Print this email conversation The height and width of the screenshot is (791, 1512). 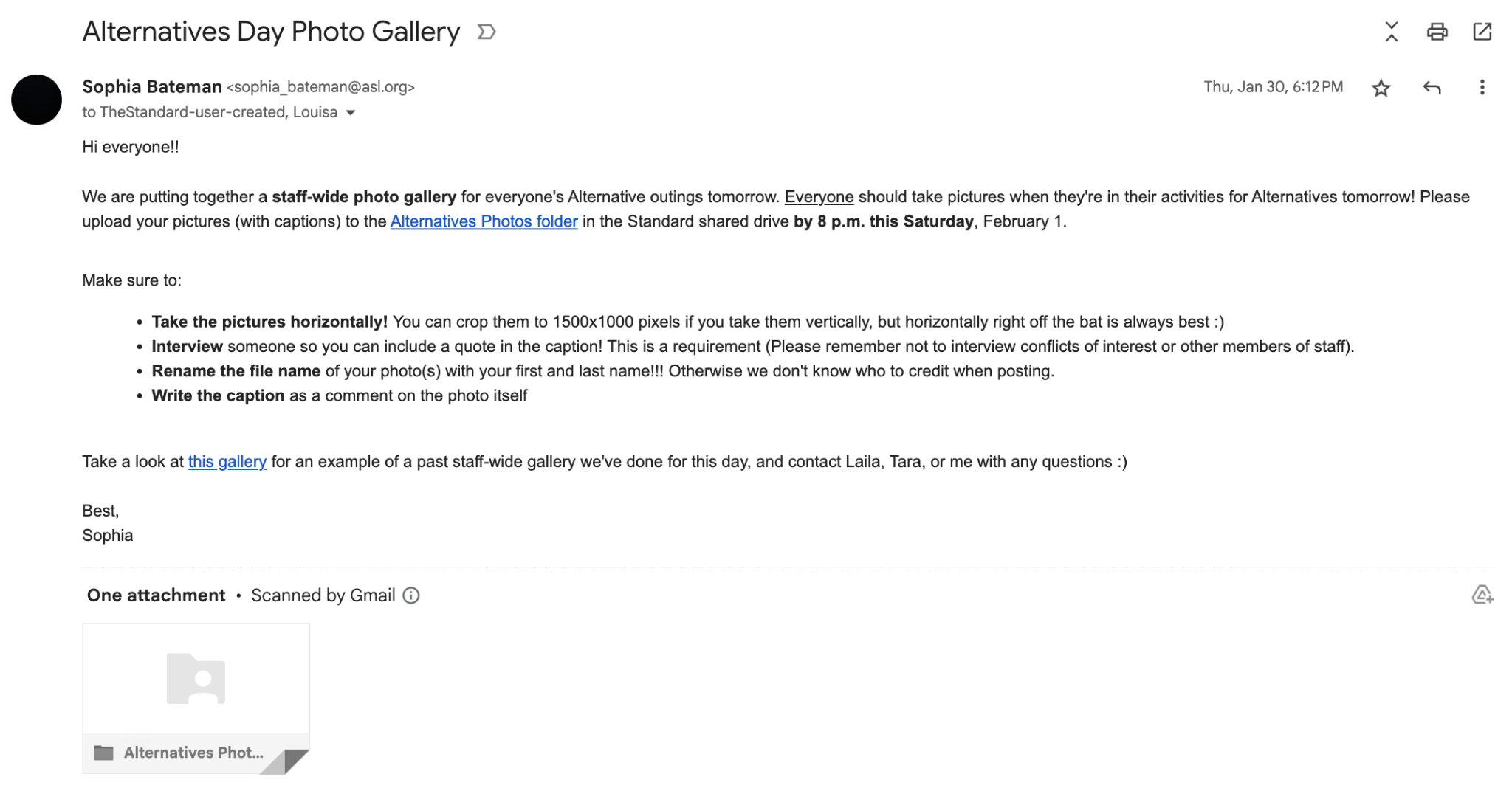[1437, 32]
